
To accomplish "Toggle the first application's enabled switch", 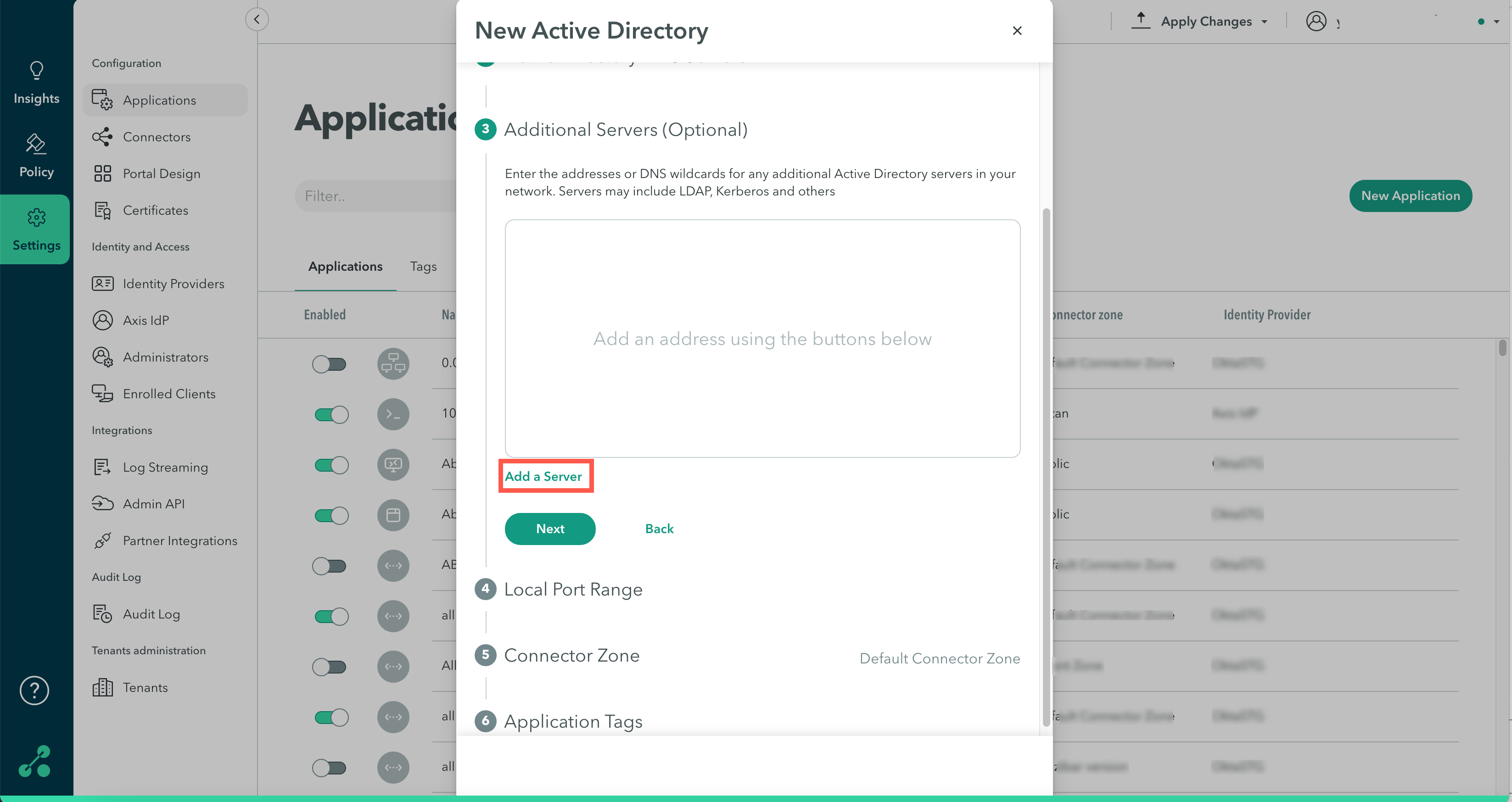I will (329, 364).
